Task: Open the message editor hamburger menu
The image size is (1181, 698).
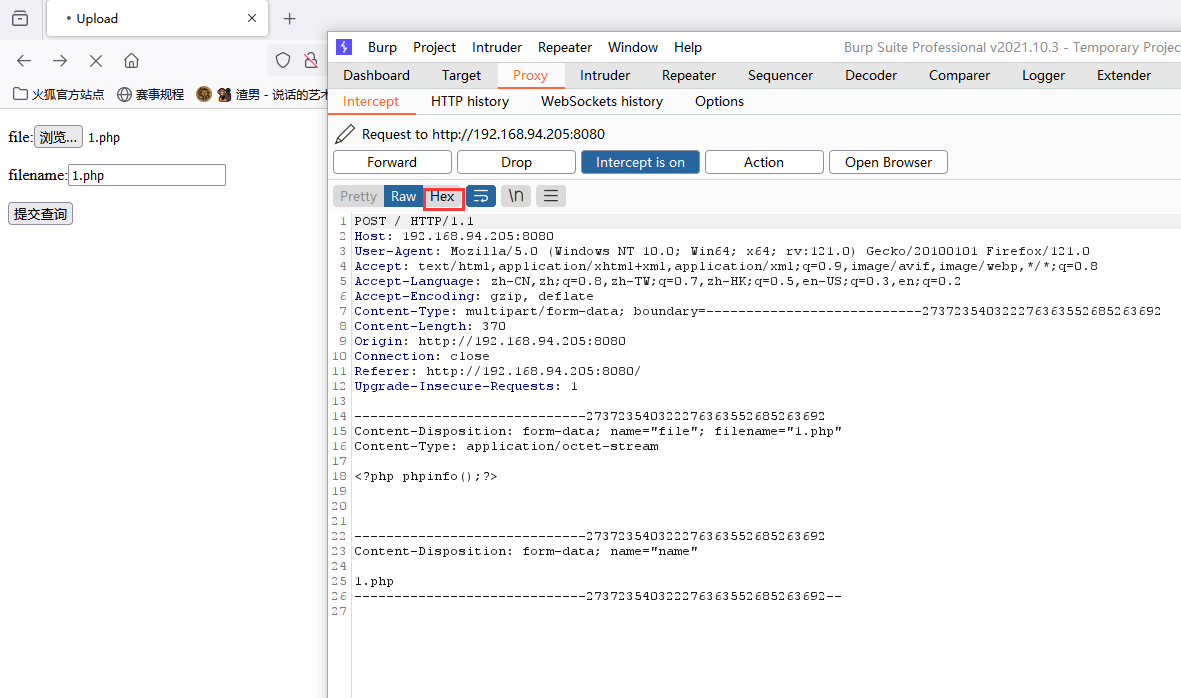Action: click(x=551, y=197)
